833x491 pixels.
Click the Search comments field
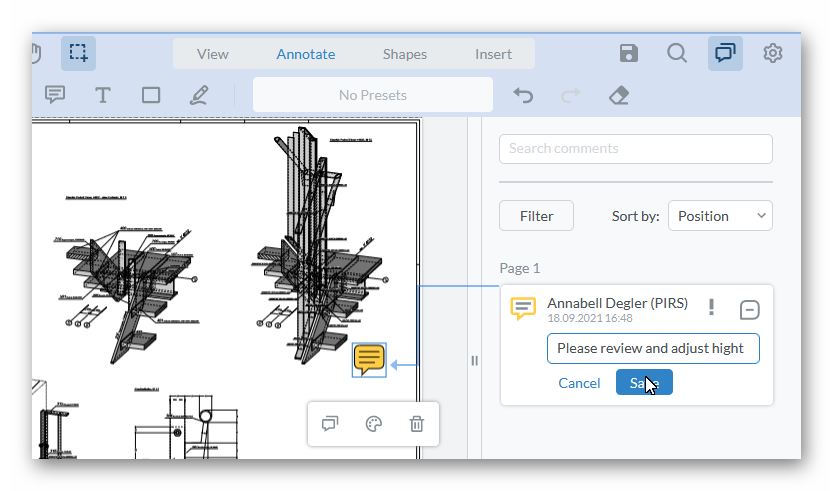pyautogui.click(x=635, y=149)
